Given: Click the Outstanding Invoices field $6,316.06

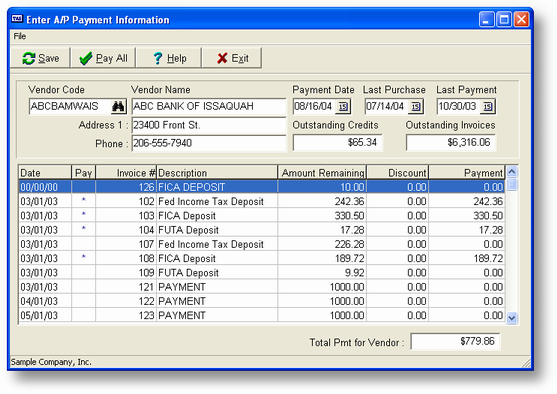Looking at the screenshot, I should pos(451,142).
